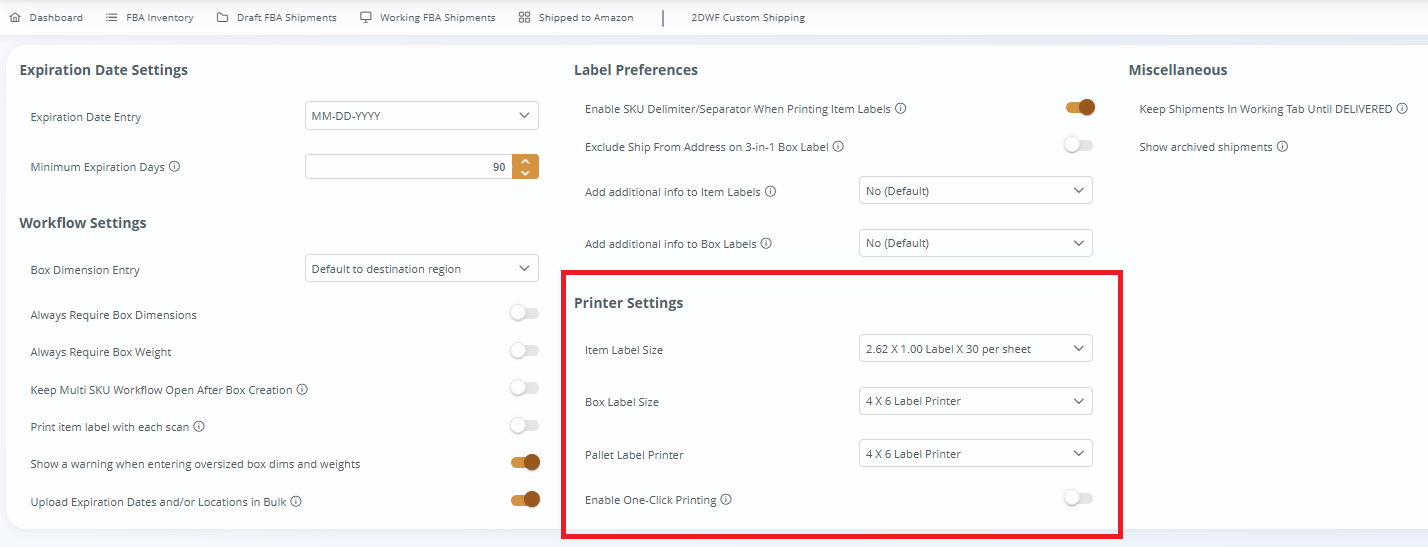1428x547 pixels.
Task: Click info icon beside Add additional info to Box Labels
Action: 766,243
